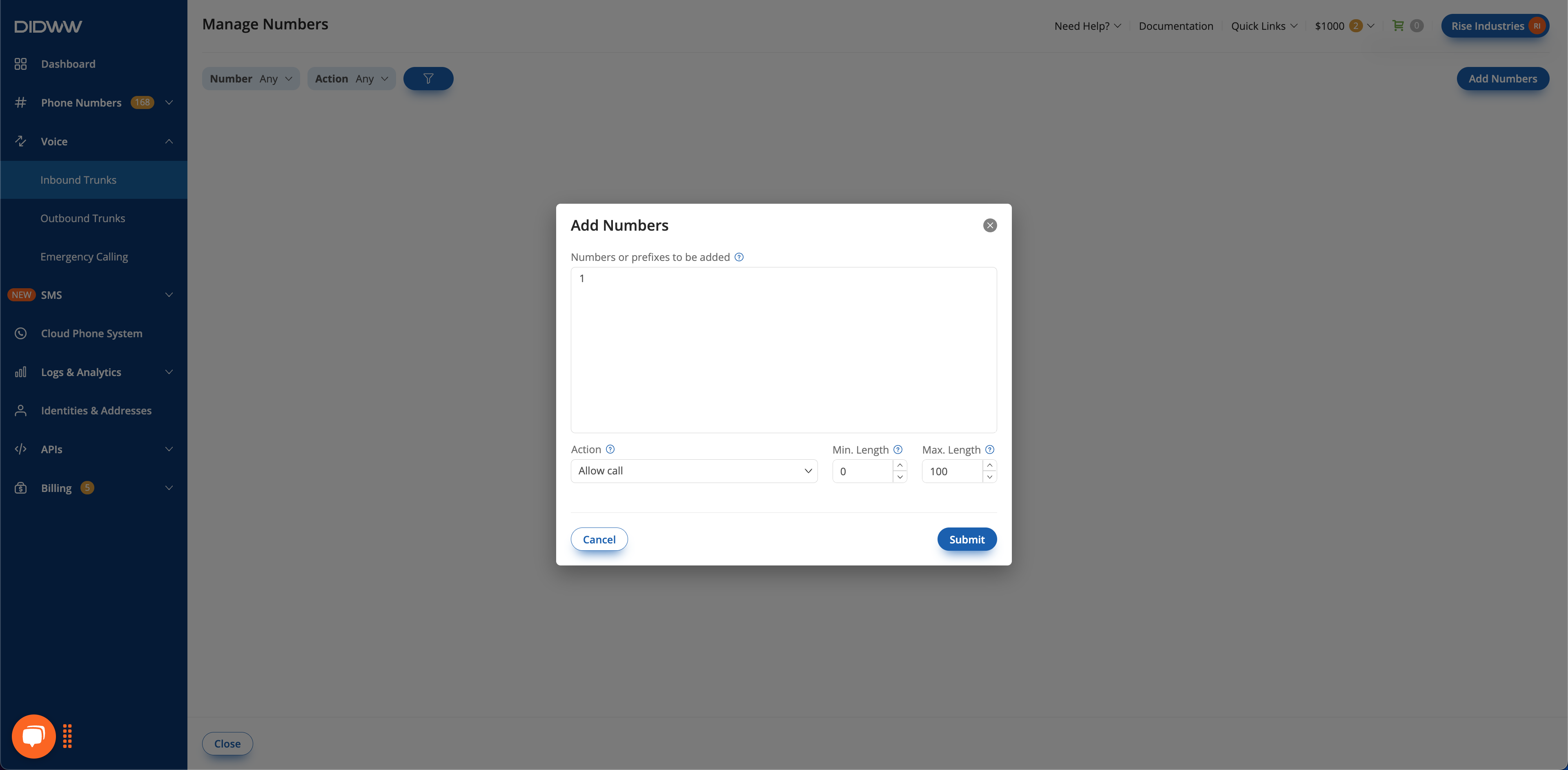Click Identities & Addresses person icon
1568x770 pixels.
coord(21,410)
